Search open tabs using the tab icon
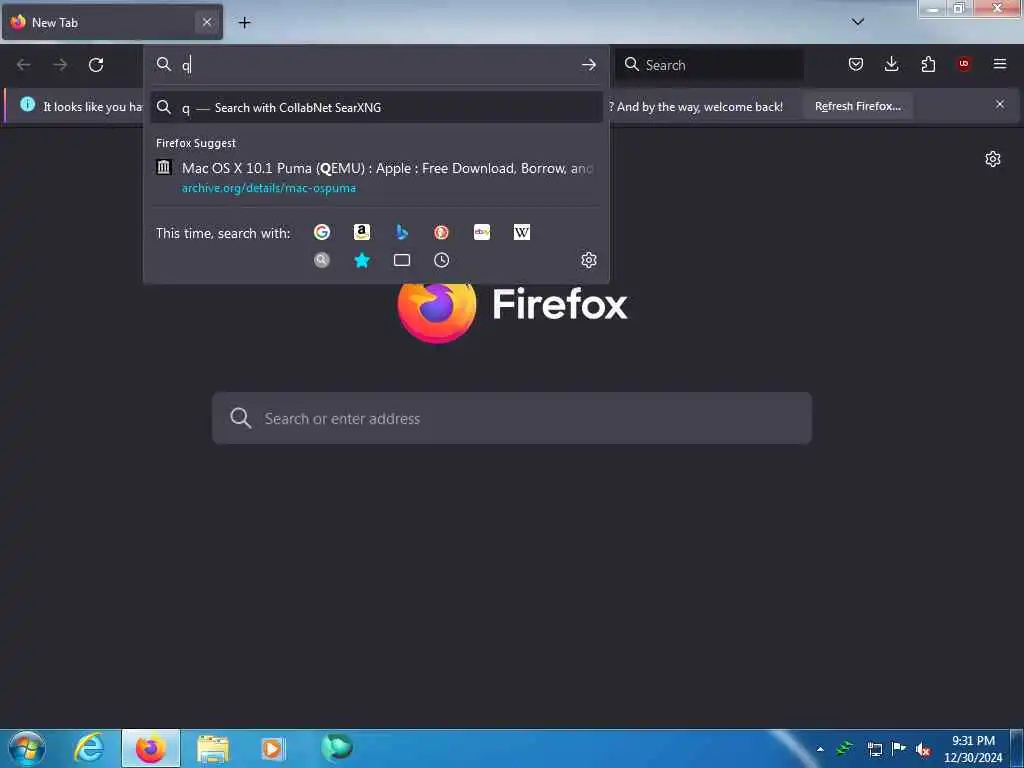The height and width of the screenshot is (768, 1024). 402,260
